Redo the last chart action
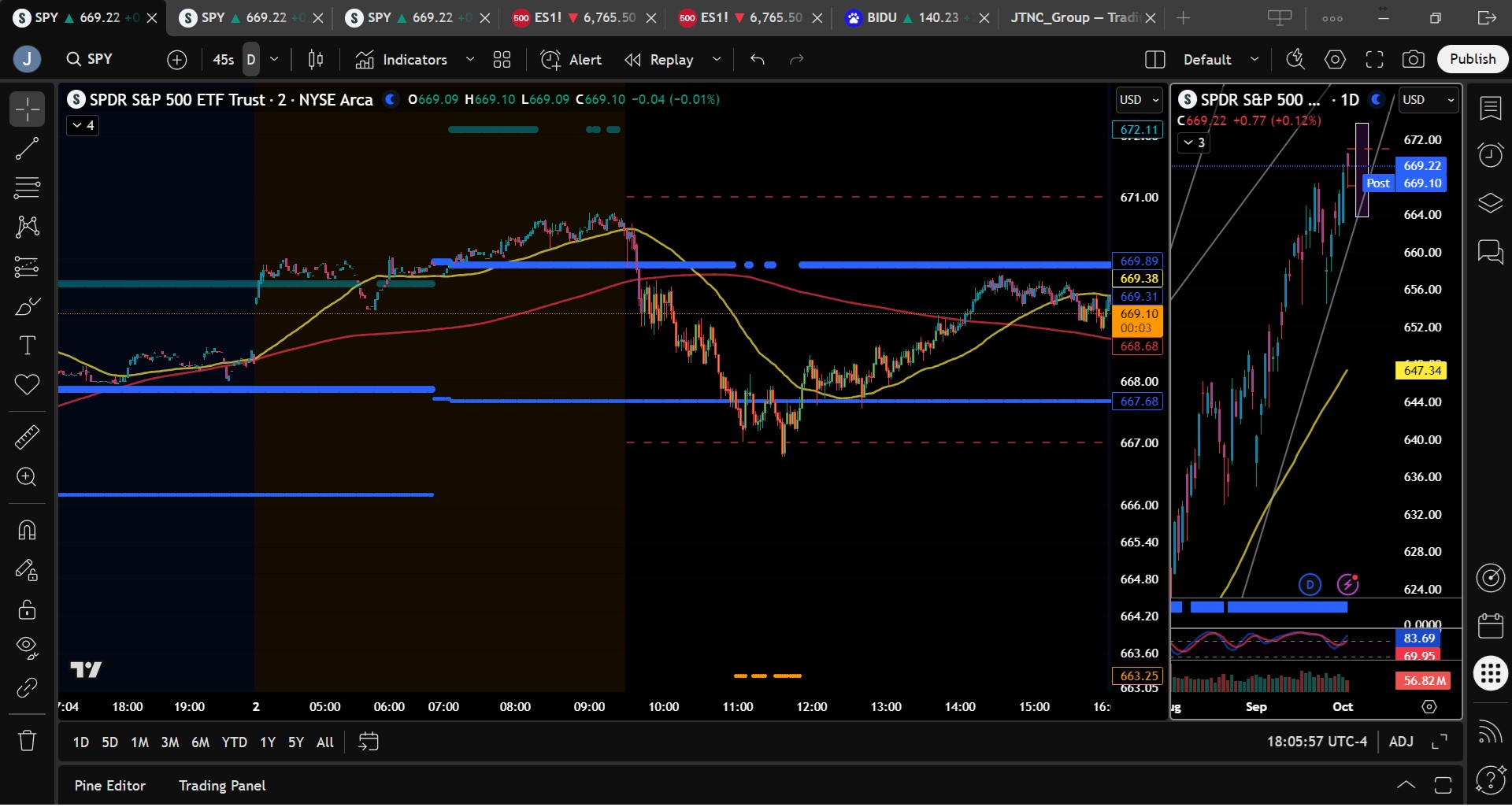This screenshot has width=1512, height=807. point(797,59)
